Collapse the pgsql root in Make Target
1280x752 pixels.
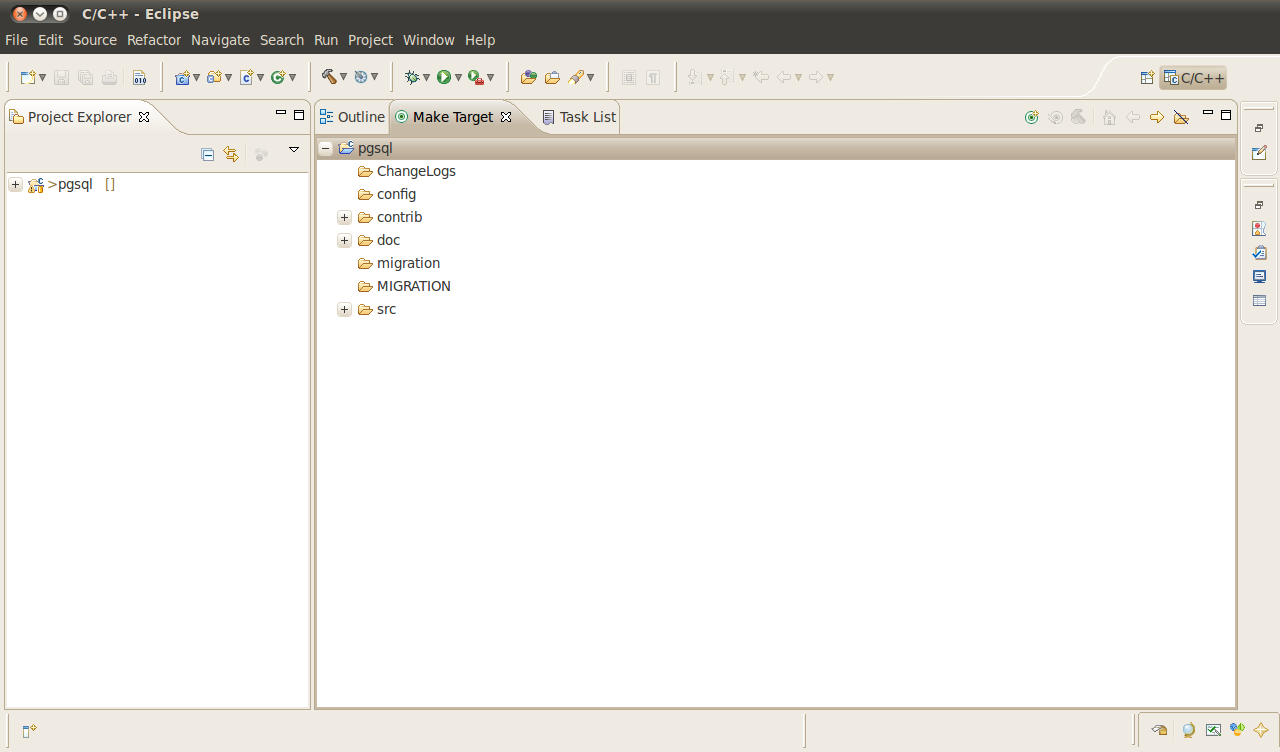tap(325, 148)
